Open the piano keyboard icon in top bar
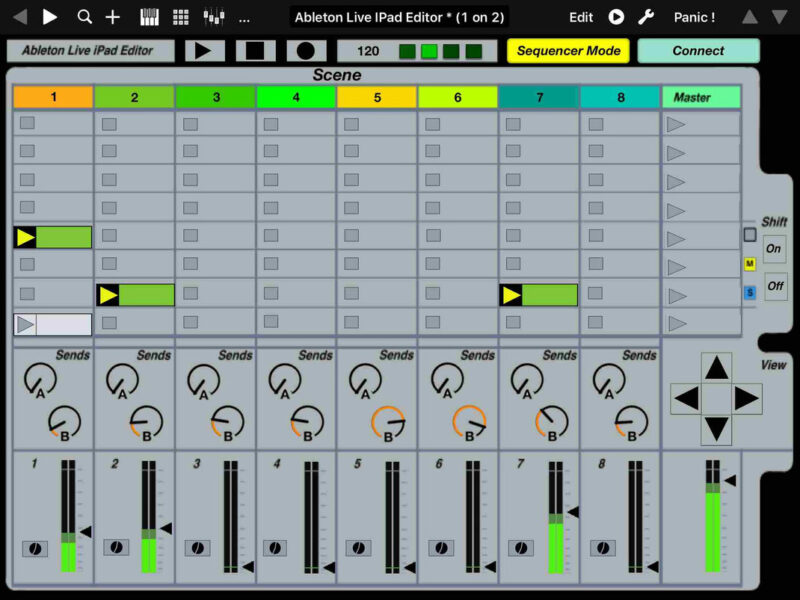Image resolution: width=800 pixels, height=600 pixels. [x=149, y=17]
